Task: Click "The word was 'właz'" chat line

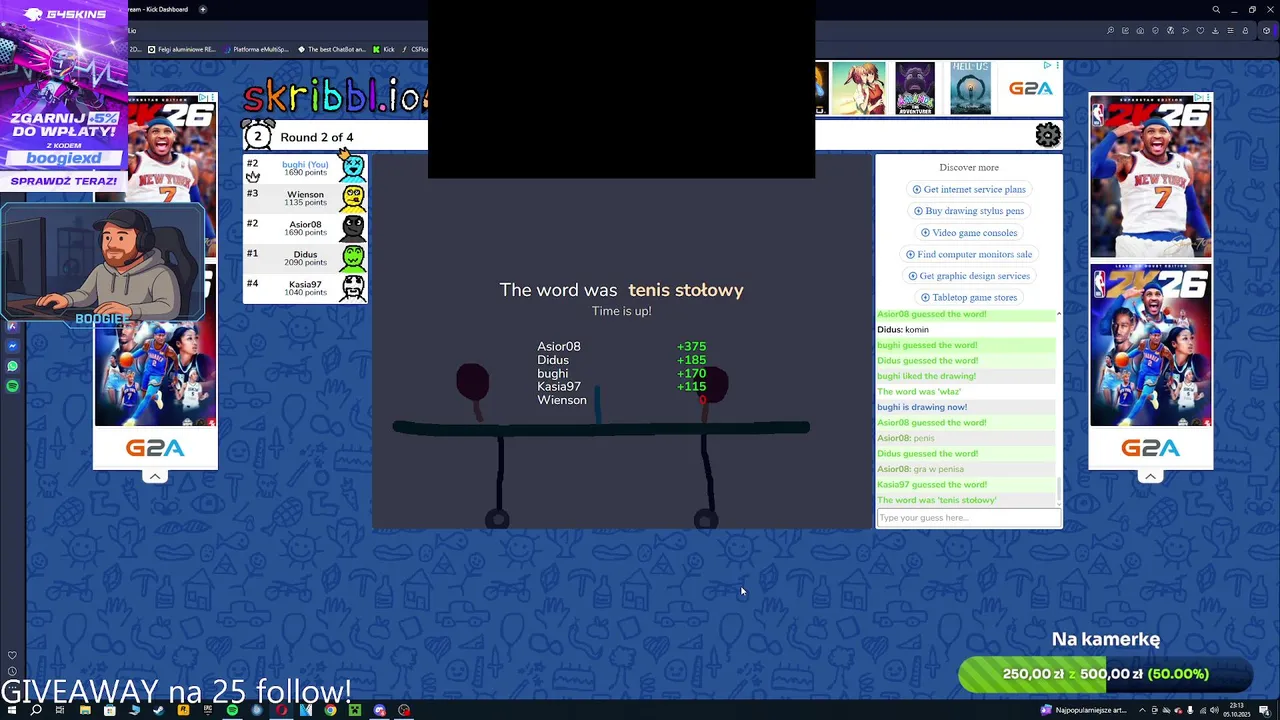Action: tap(919, 392)
